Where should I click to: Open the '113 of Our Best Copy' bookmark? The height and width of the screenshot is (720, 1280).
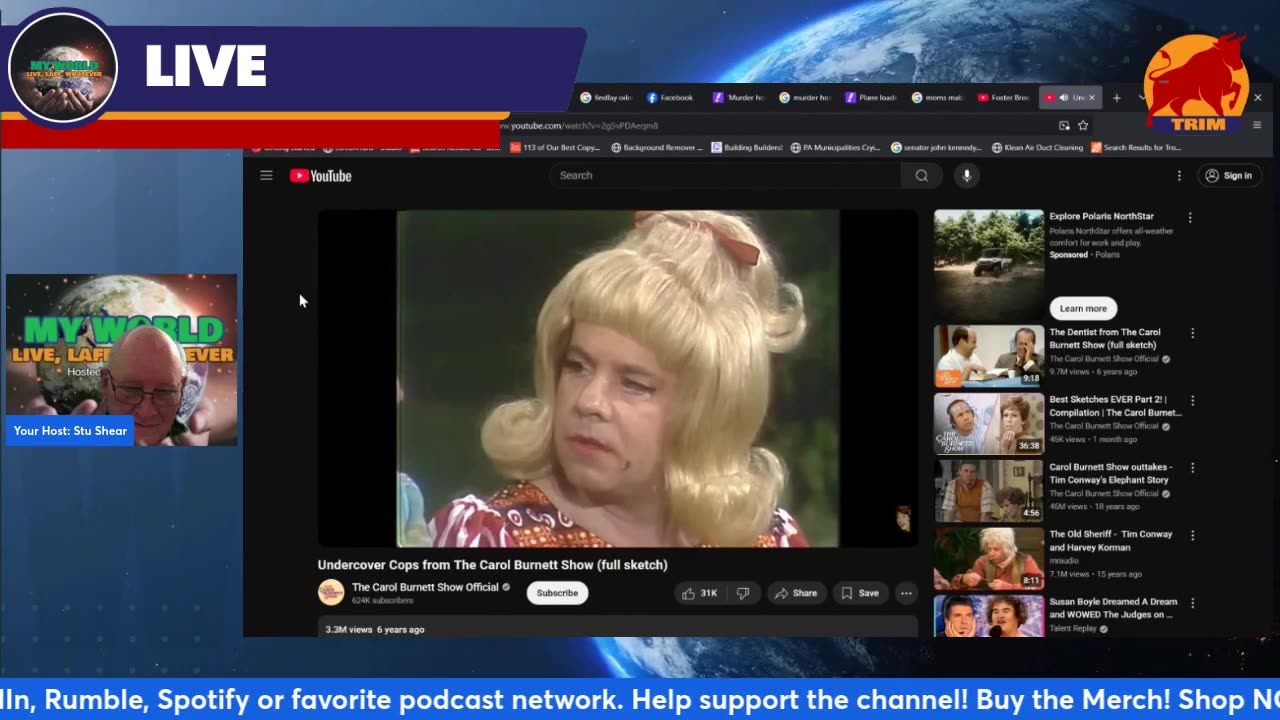click(x=555, y=148)
